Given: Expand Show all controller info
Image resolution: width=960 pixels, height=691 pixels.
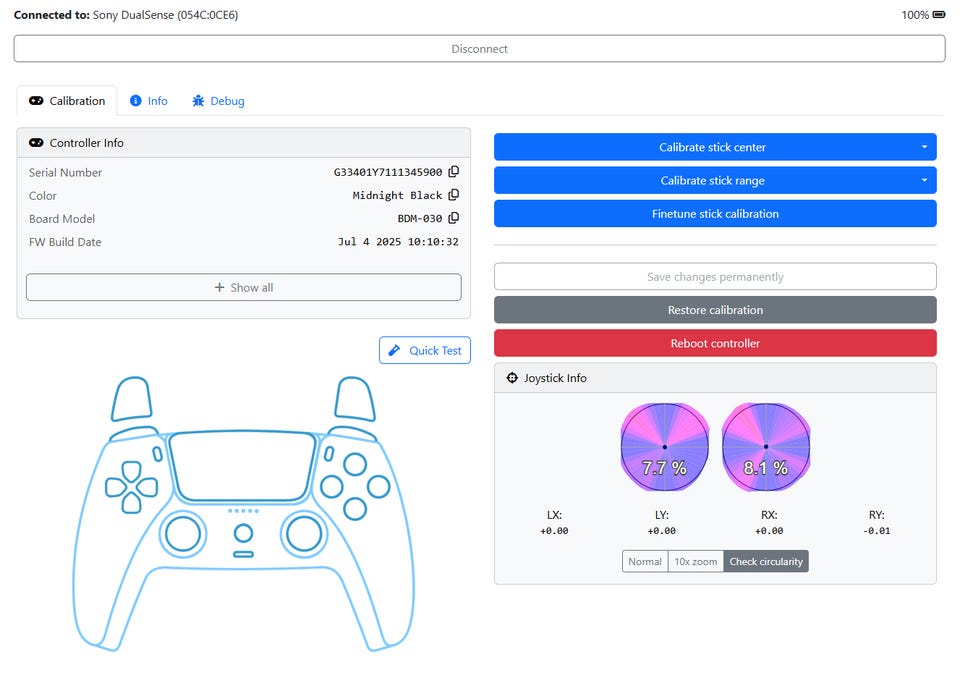Looking at the screenshot, I should pyautogui.click(x=244, y=288).
